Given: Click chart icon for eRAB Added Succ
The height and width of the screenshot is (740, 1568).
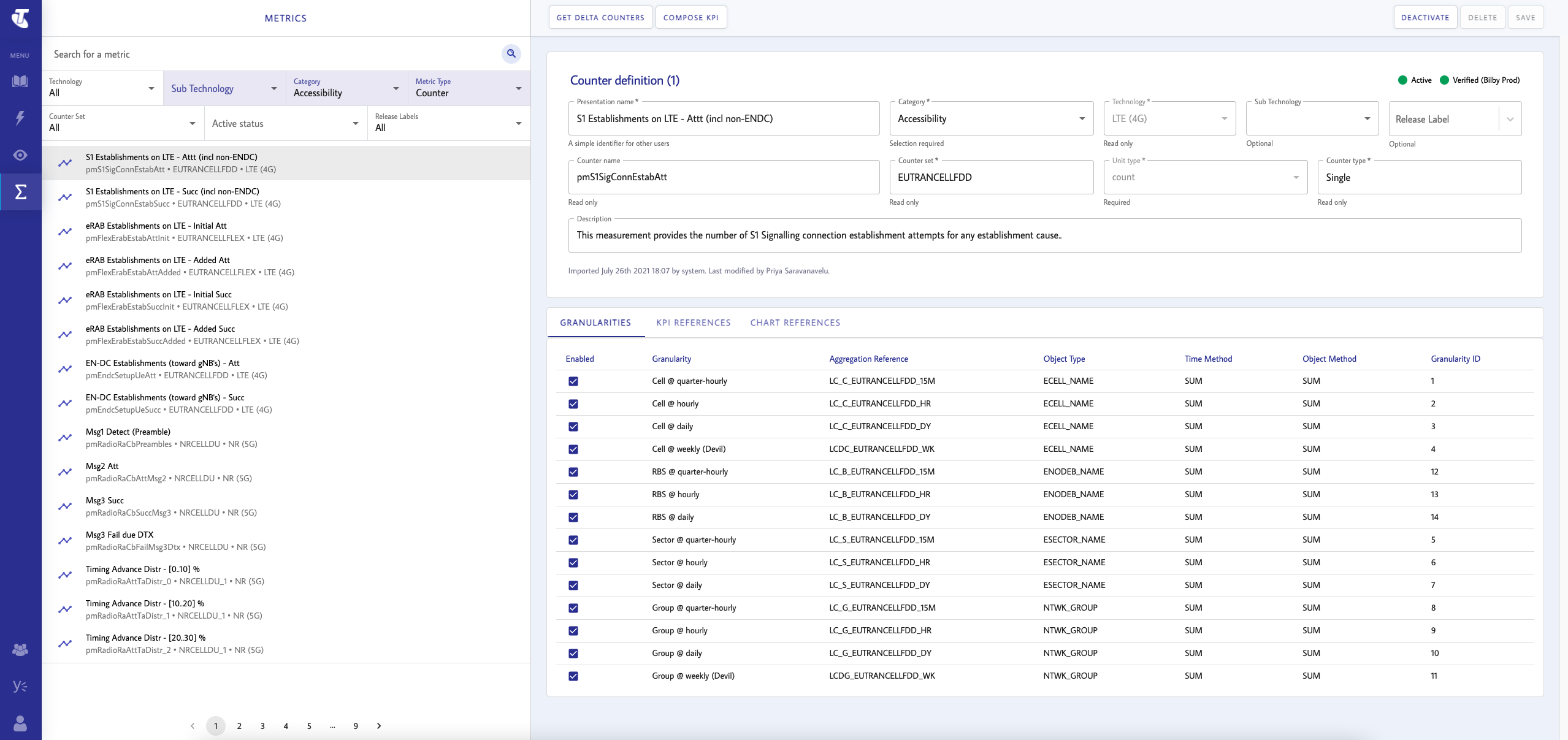Looking at the screenshot, I should pyautogui.click(x=65, y=335).
